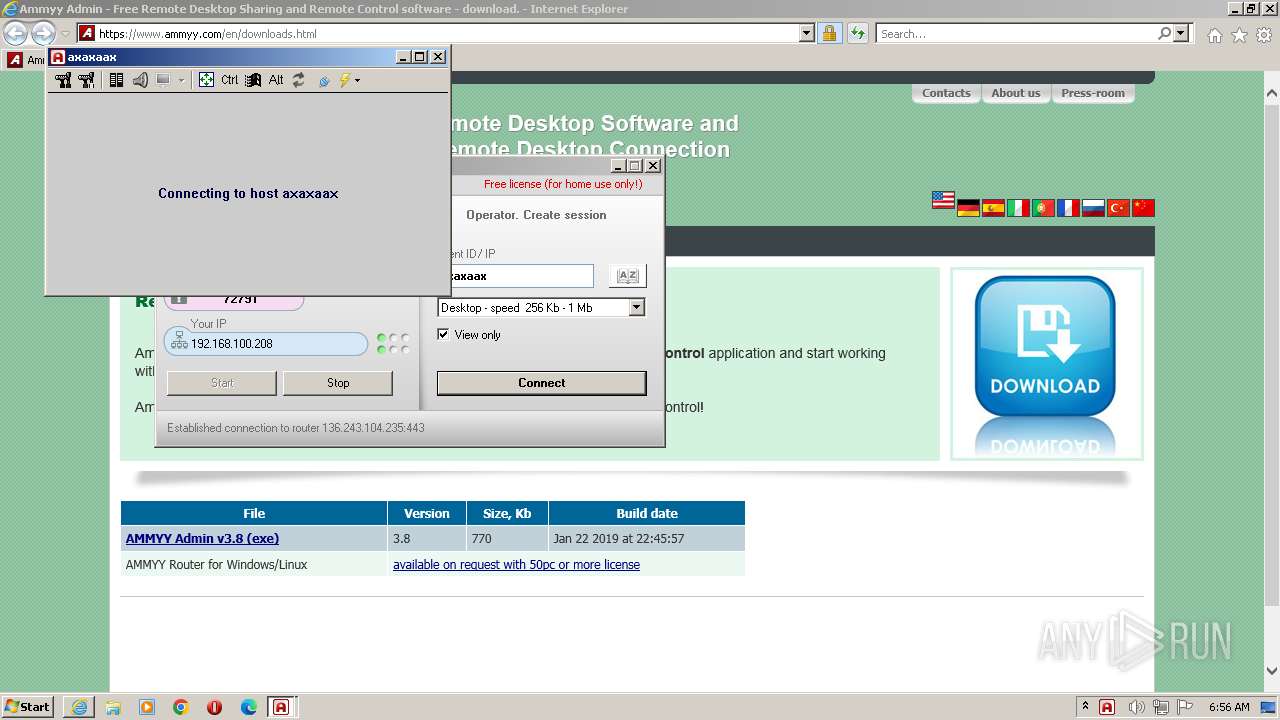This screenshot has height=720, width=1280.
Task: Click the Established connection status bar text
Action: pyautogui.click(x=296, y=428)
